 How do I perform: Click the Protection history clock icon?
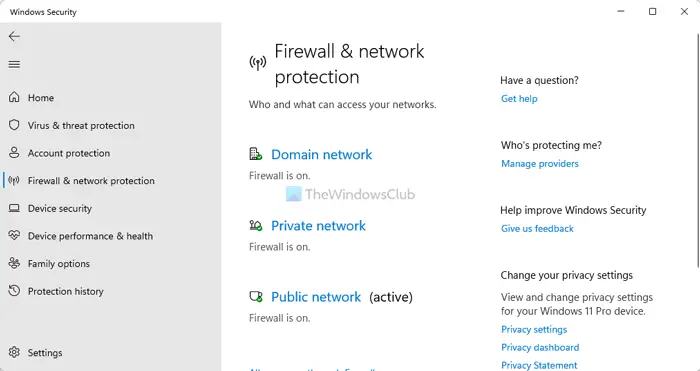point(14,291)
